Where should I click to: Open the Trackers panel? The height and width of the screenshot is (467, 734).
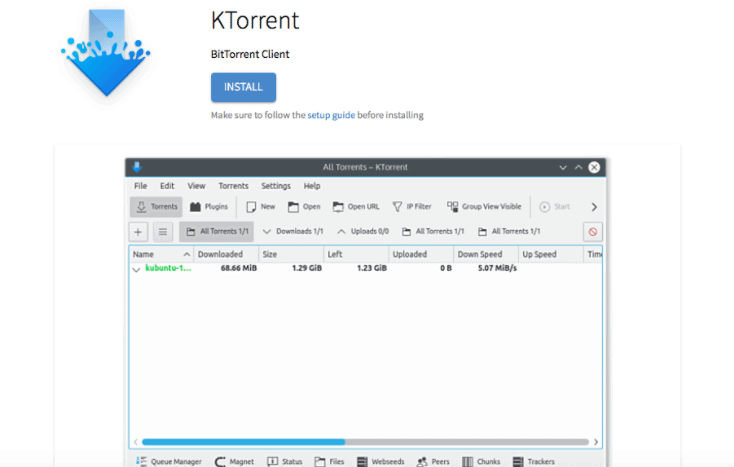coord(534,461)
